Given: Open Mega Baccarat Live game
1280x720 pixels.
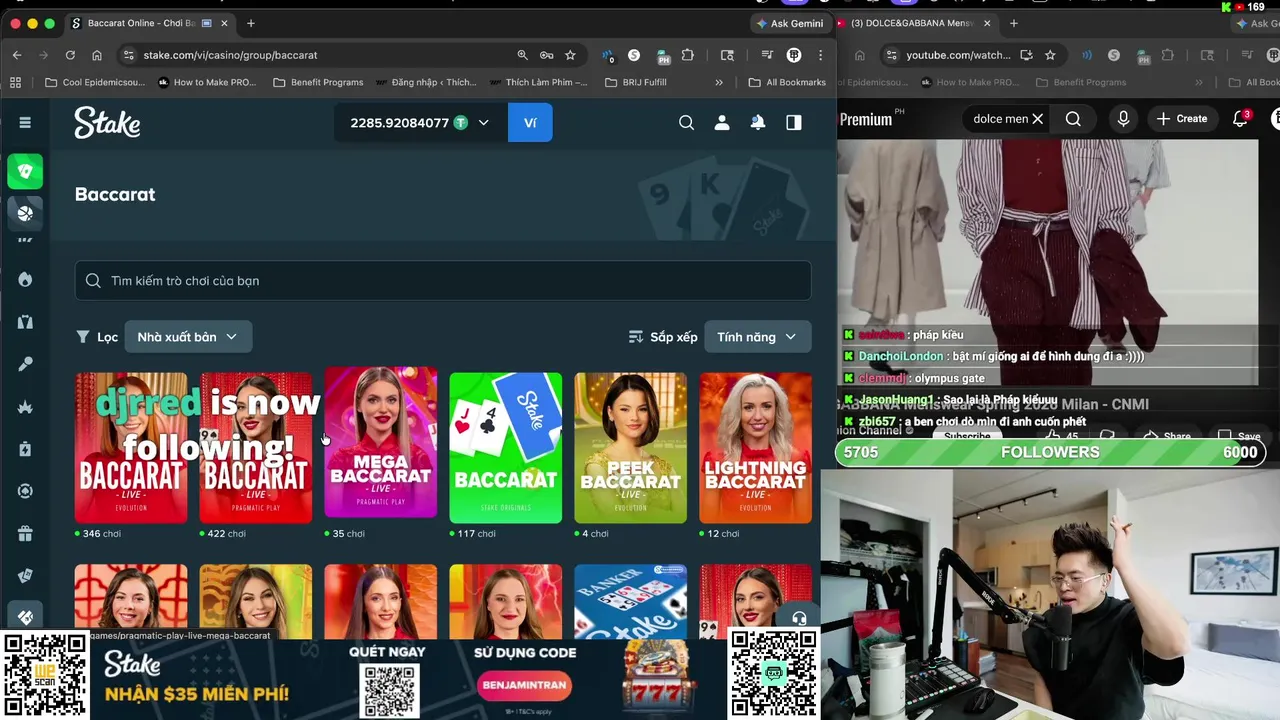Looking at the screenshot, I should click(380, 442).
